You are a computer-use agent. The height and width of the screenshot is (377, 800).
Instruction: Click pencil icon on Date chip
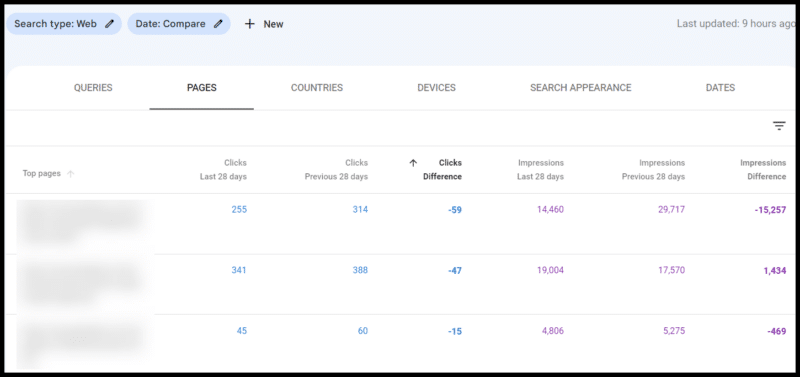tap(218, 24)
